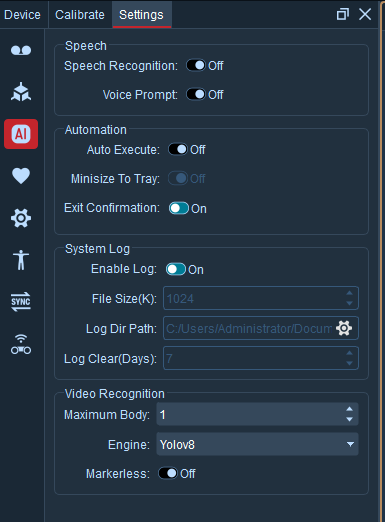Undock the panel with float button

coord(343,14)
